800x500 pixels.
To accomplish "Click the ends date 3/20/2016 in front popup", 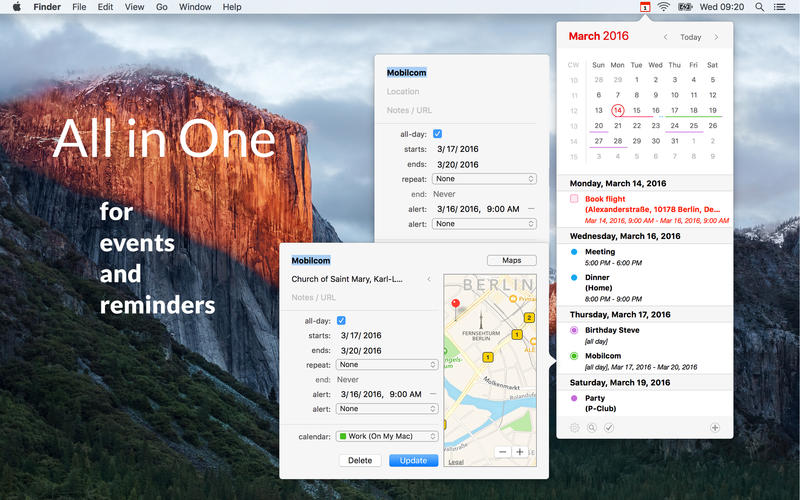I will 361,351.
